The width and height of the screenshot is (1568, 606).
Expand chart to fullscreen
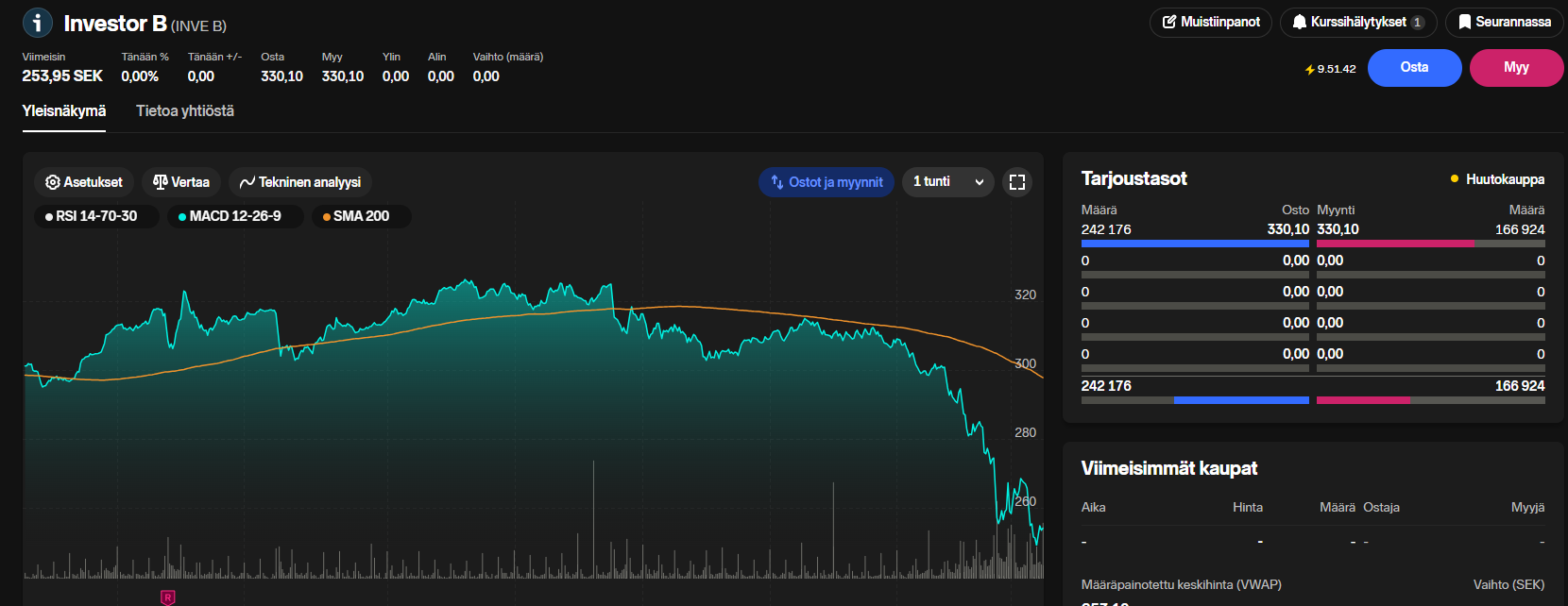coord(1016,182)
